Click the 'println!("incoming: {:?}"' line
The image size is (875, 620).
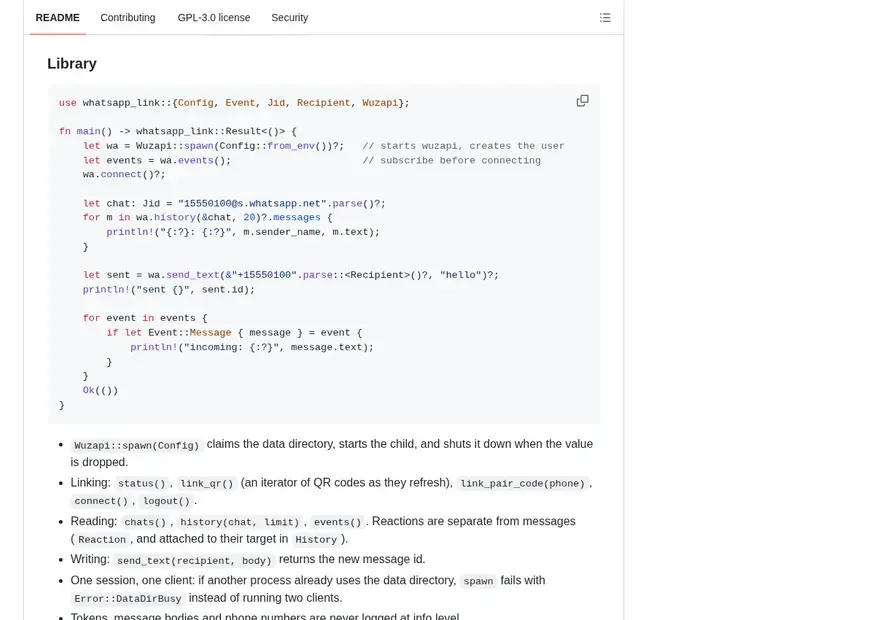252,347
